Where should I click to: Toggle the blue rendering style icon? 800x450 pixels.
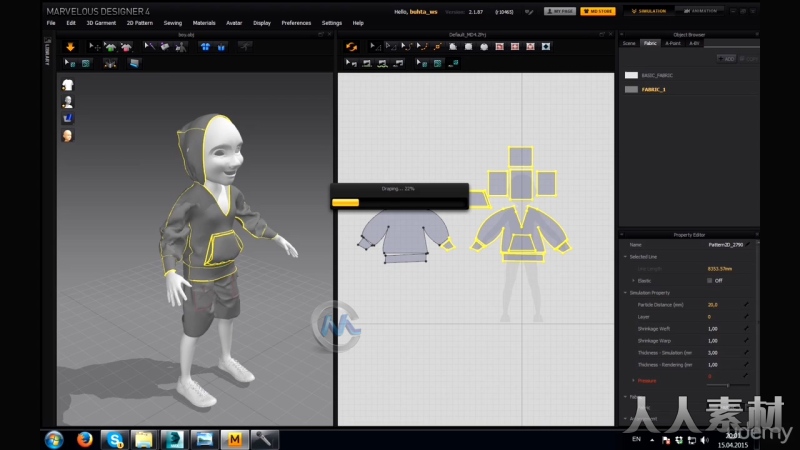point(68,118)
